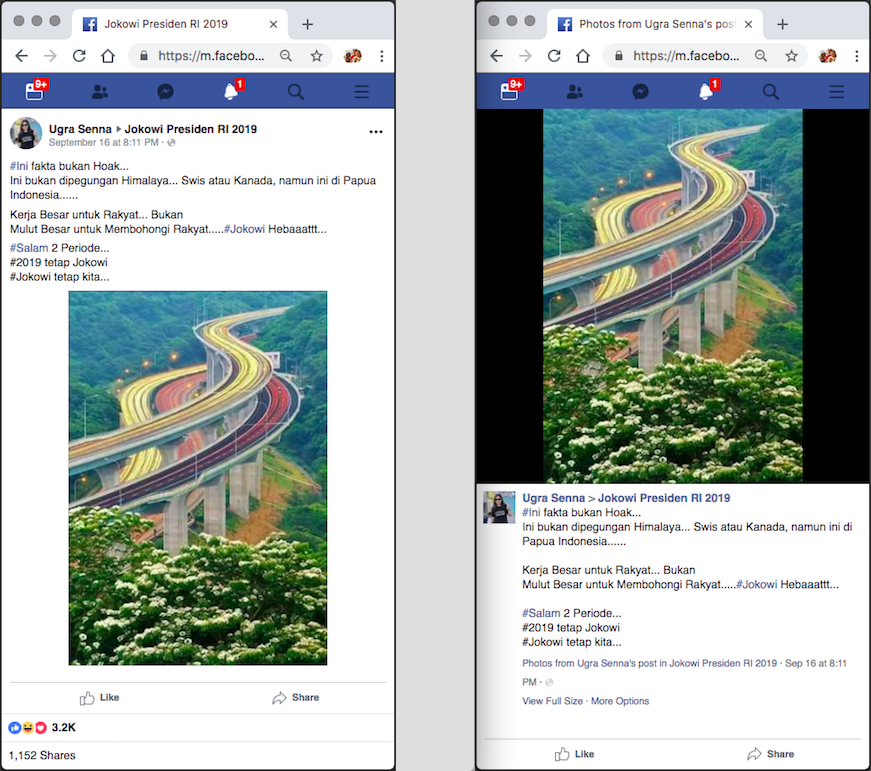Open three-dot post options menu

(x=376, y=131)
